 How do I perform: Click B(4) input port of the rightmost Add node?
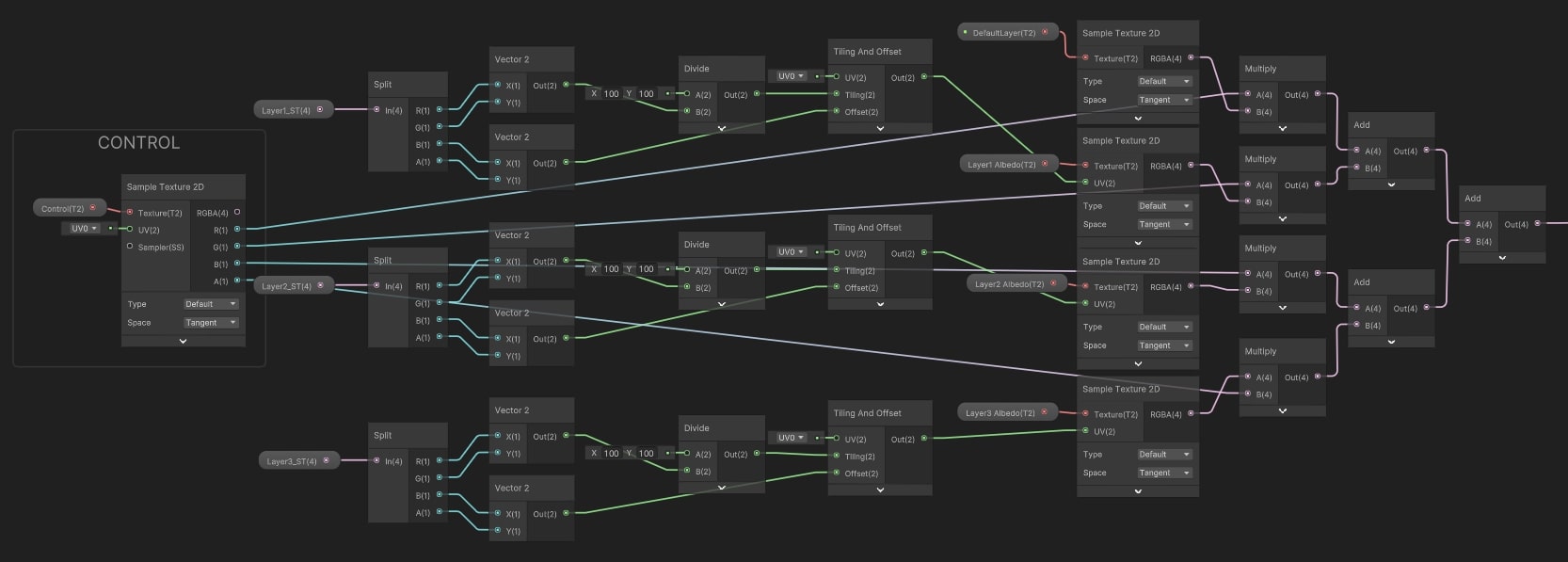[x=1467, y=241]
